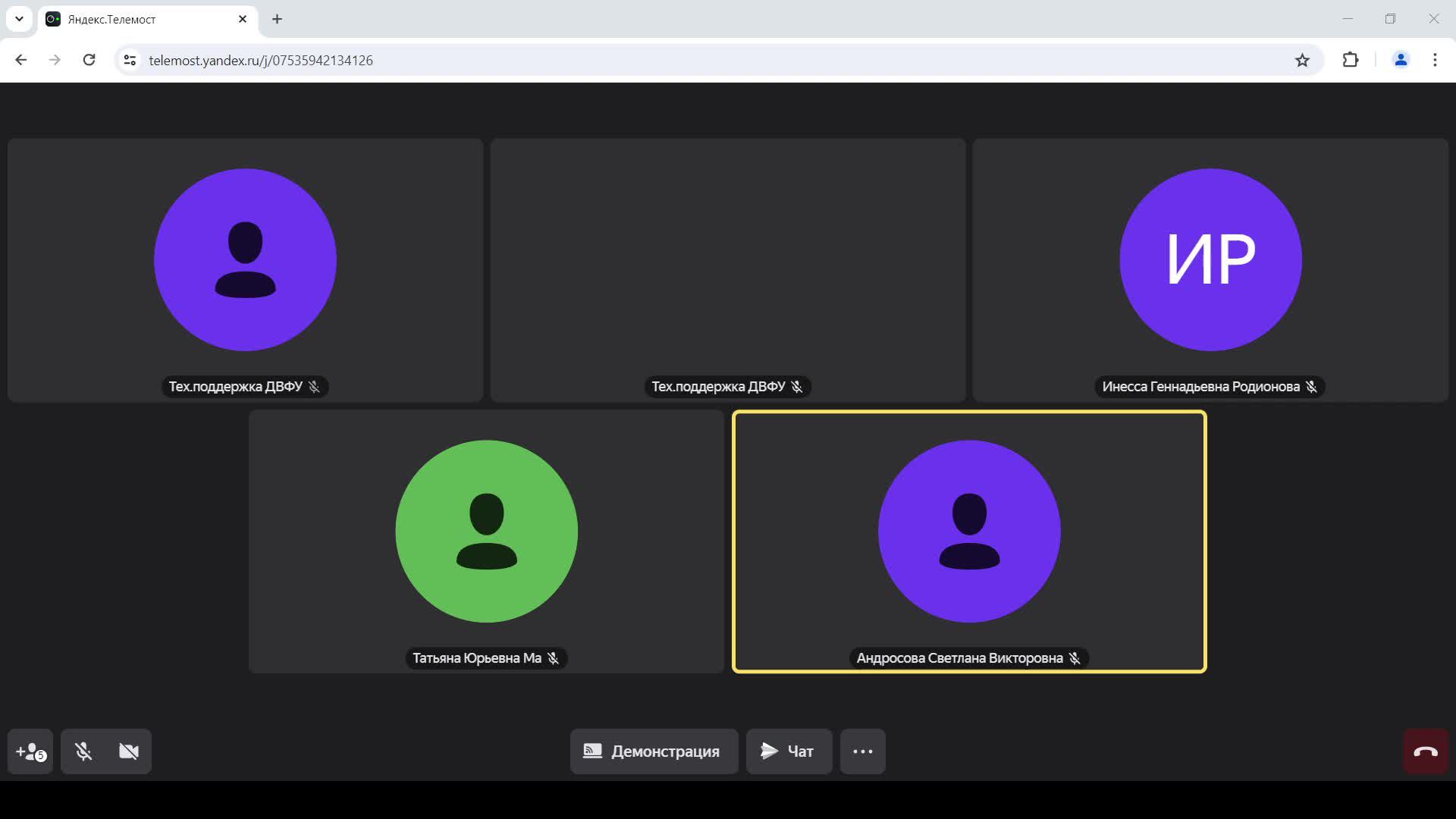Open the three-dots more options menu
Viewport: 1456px width, 819px height.
(862, 752)
